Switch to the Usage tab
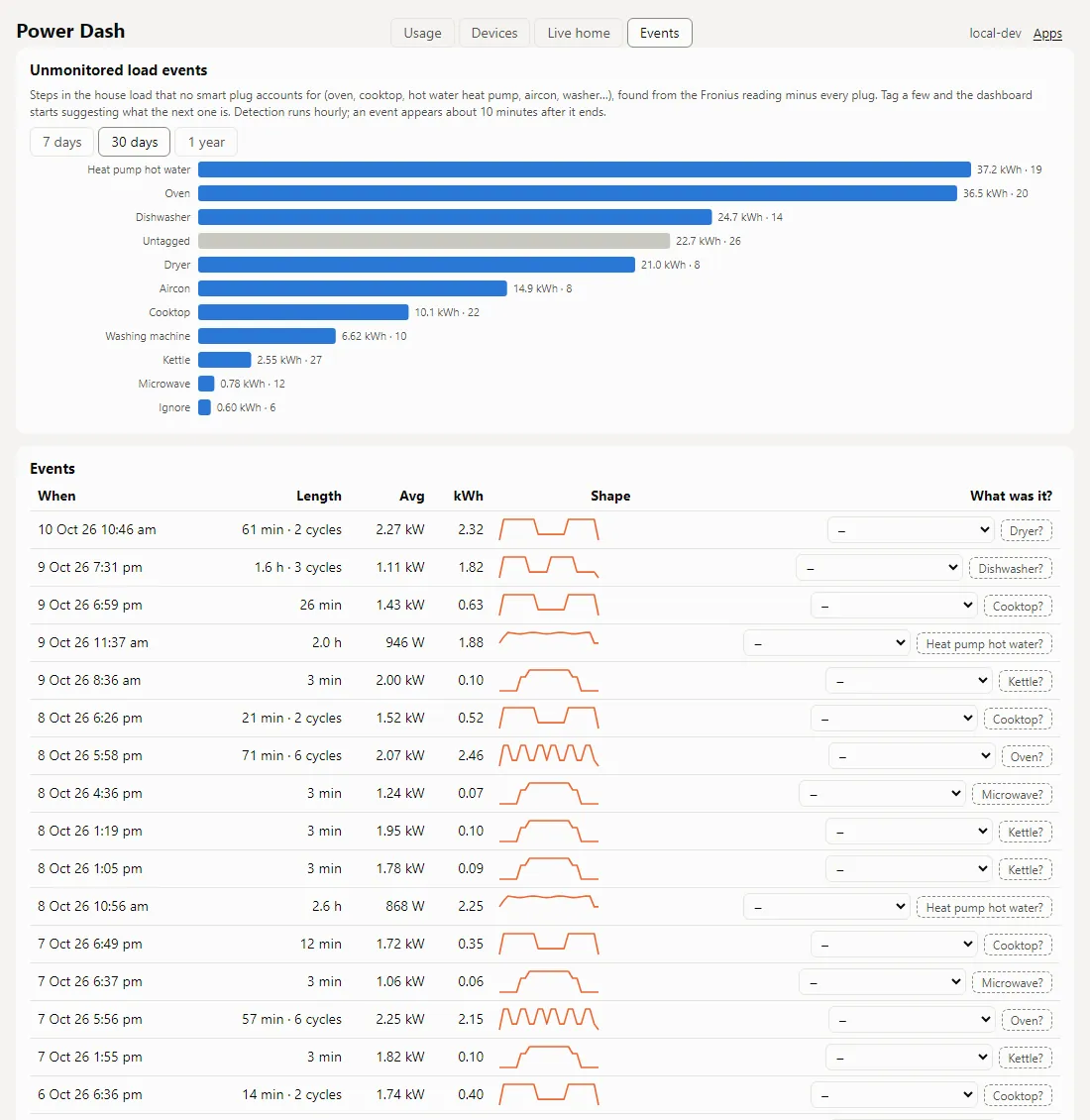The height and width of the screenshot is (1120, 1090). [422, 33]
